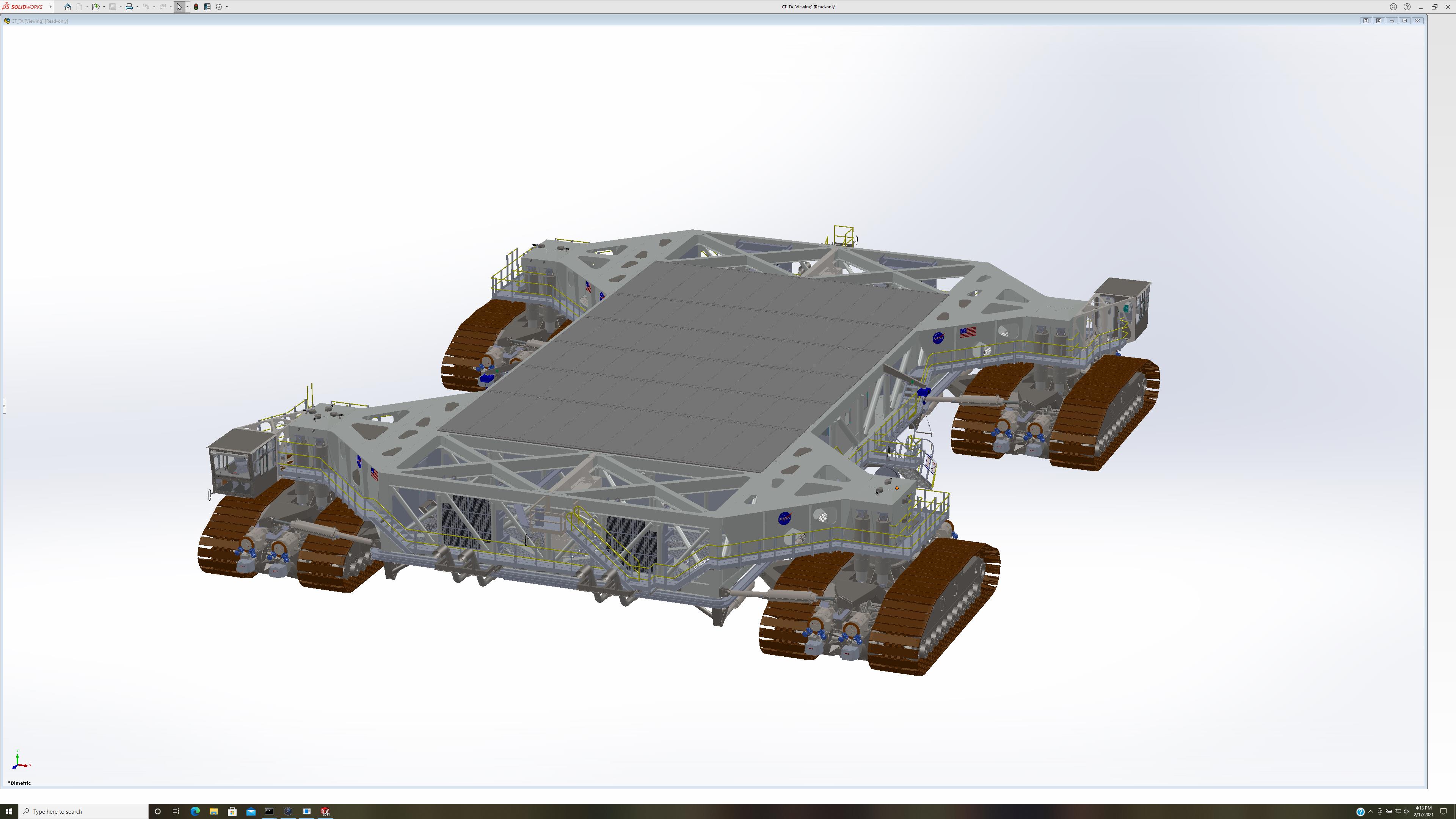
Task: Tile document window to the right
Action: [1379, 21]
